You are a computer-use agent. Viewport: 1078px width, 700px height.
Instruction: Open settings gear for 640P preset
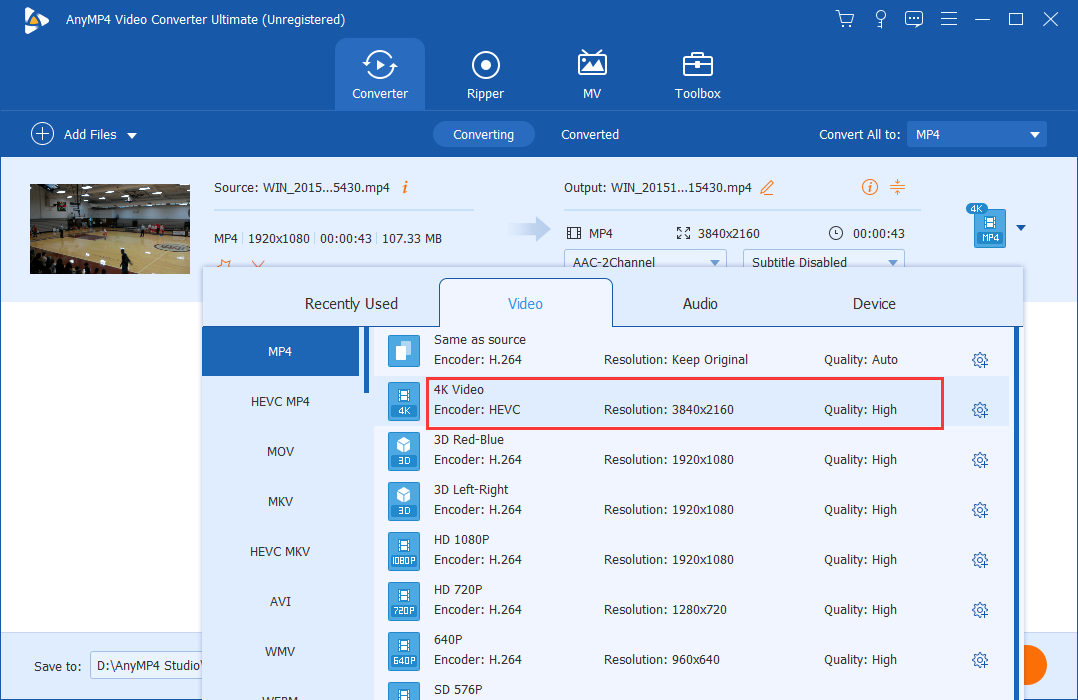(980, 660)
